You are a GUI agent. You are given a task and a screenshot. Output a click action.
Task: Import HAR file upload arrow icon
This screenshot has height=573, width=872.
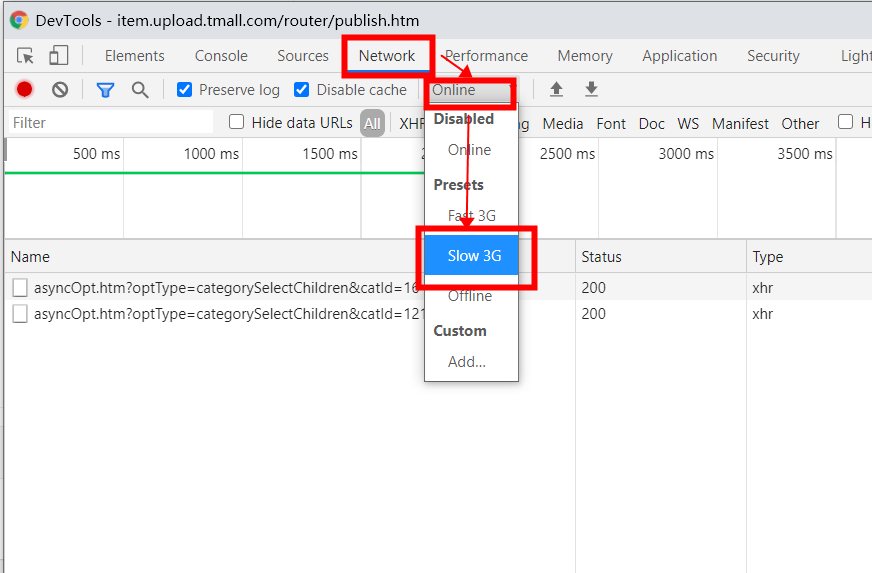click(556, 89)
